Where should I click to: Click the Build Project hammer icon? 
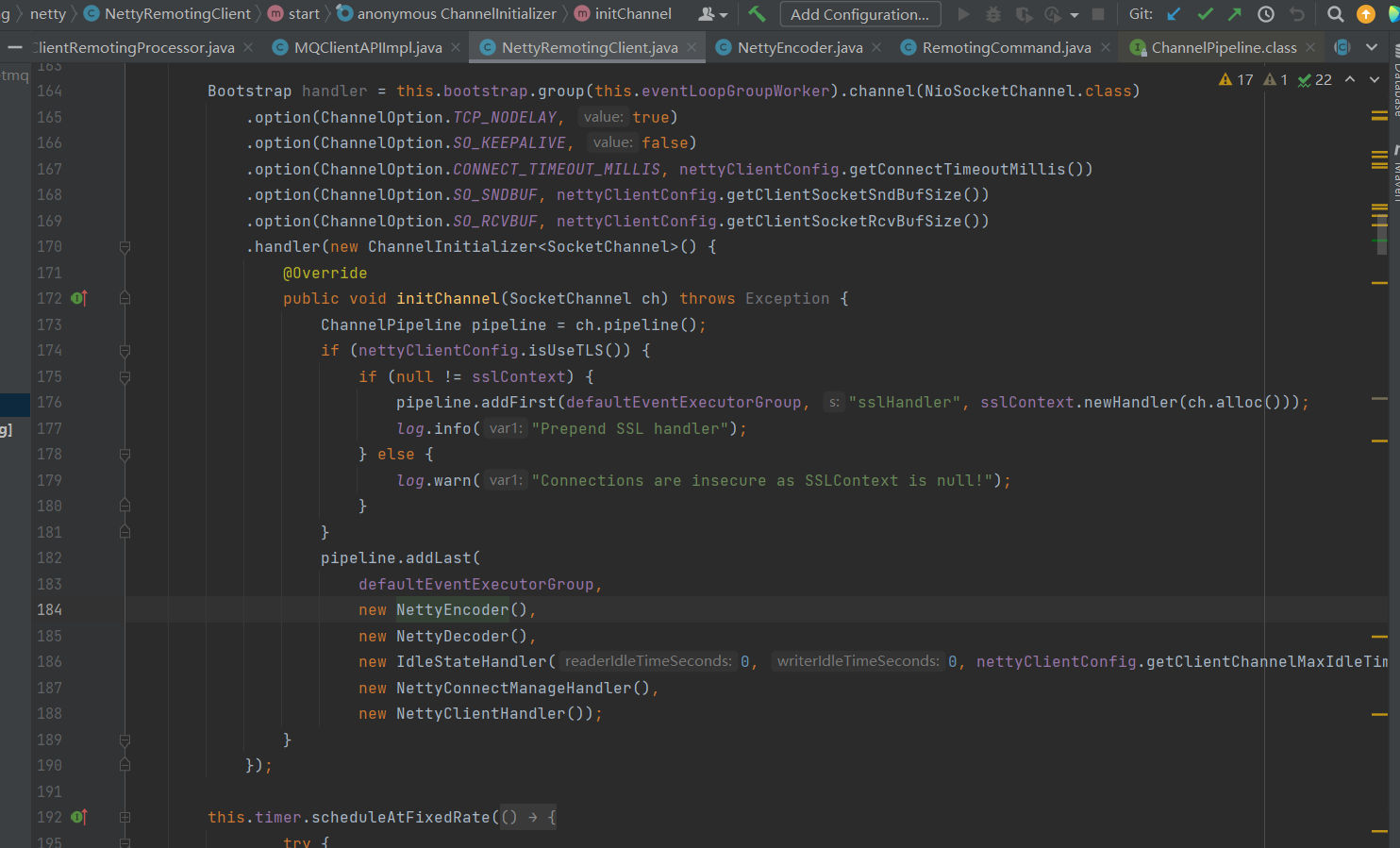click(757, 14)
